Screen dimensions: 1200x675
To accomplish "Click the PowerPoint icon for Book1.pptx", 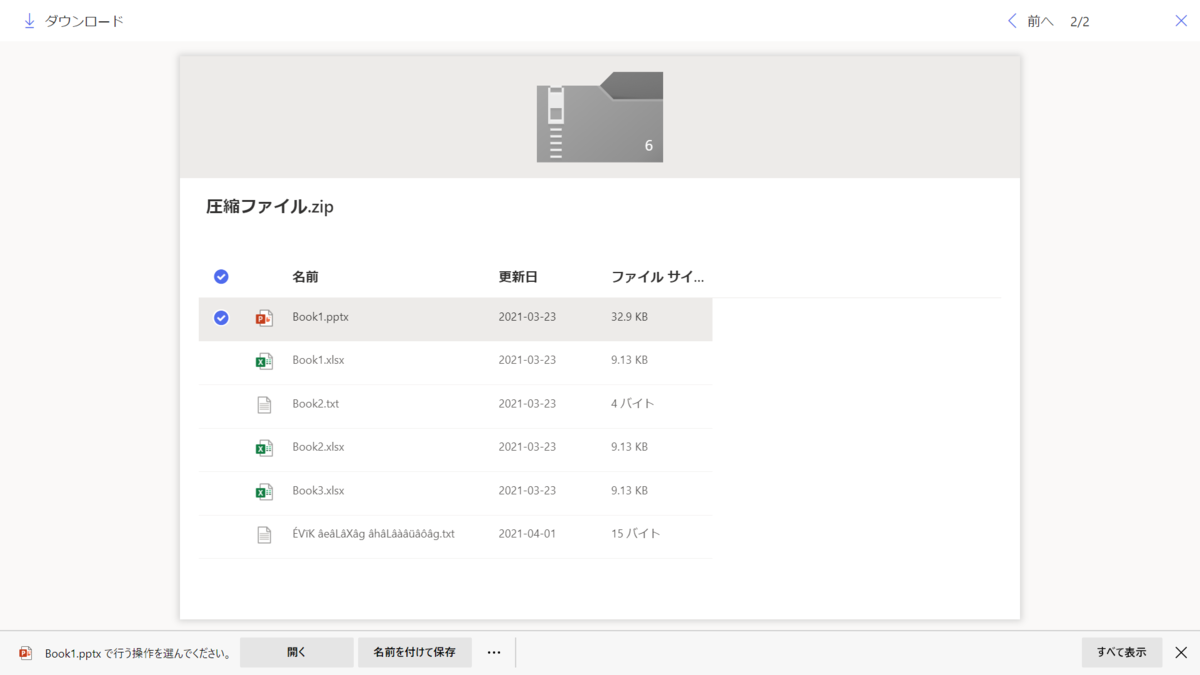I will coord(264,318).
